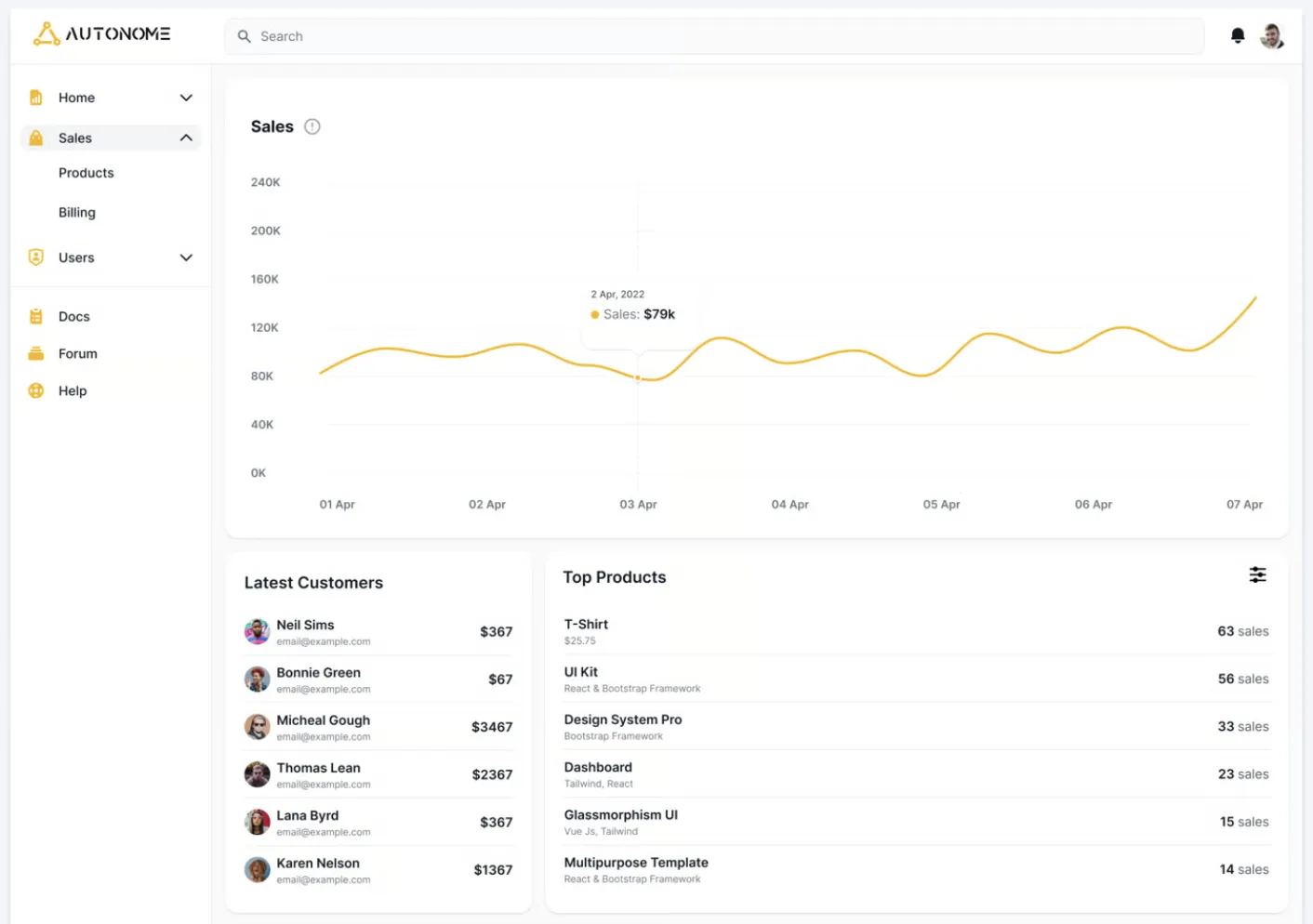Open the Glassmorphism UI product

[x=621, y=814]
